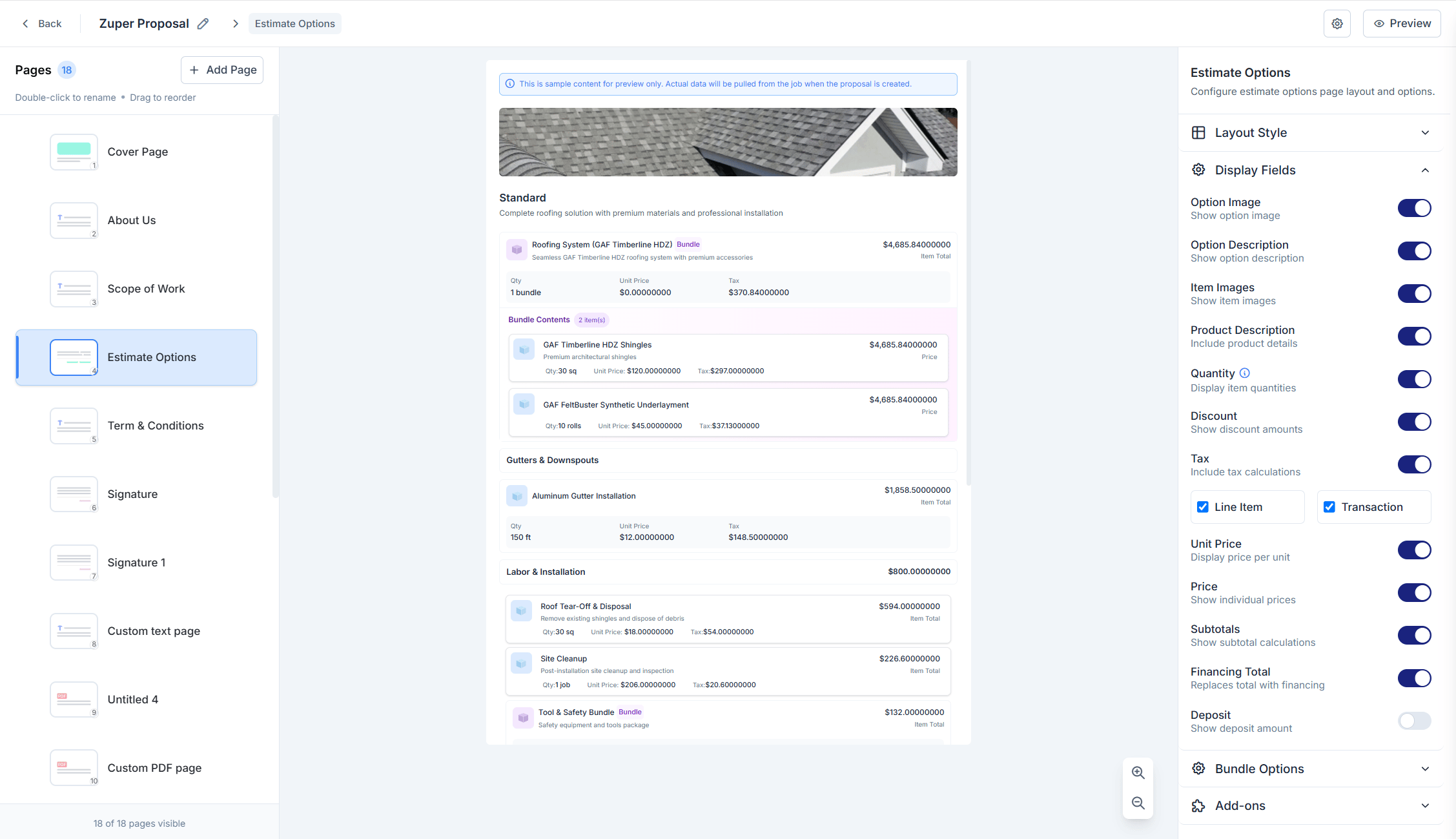Click the Roofing System bundle icon
This screenshot has height=839, width=1456.
coord(517,250)
